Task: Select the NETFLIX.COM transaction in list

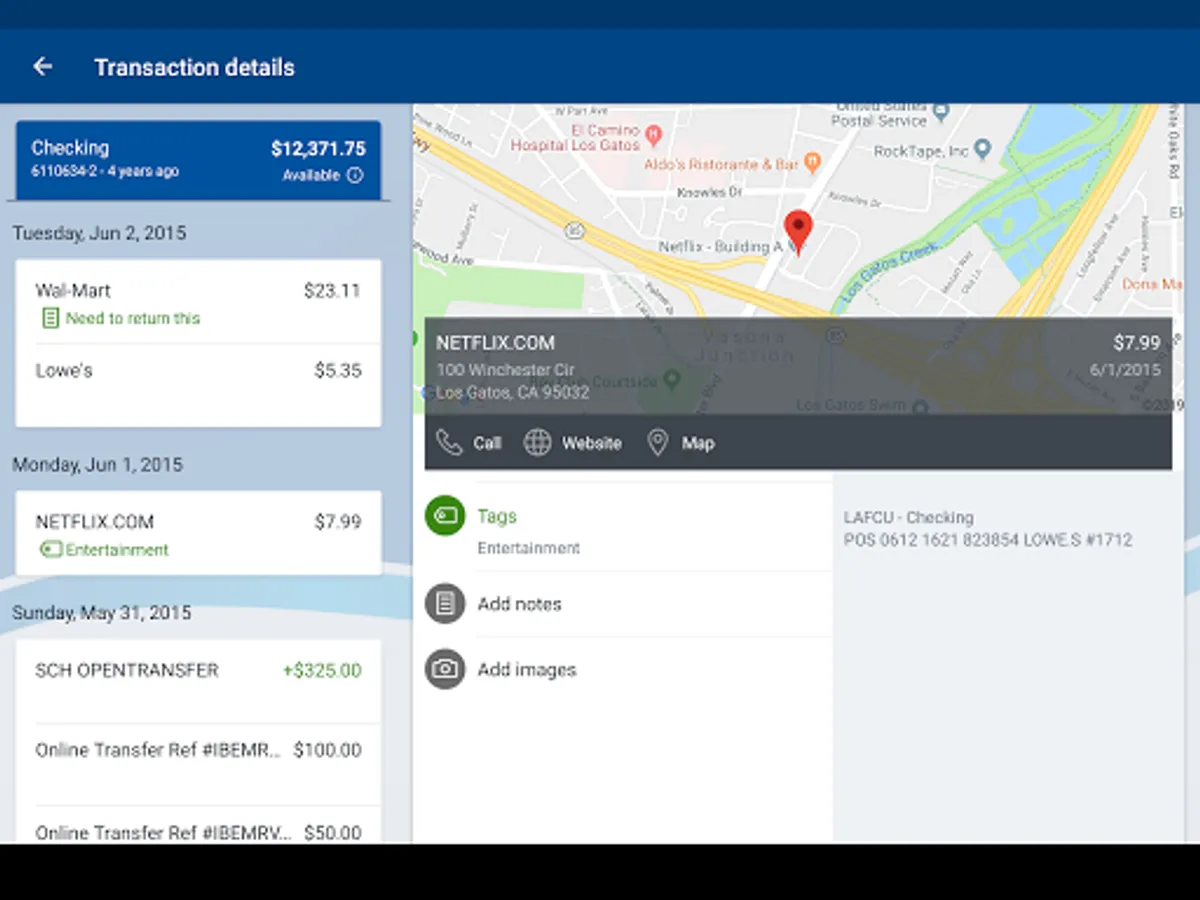Action: point(198,533)
